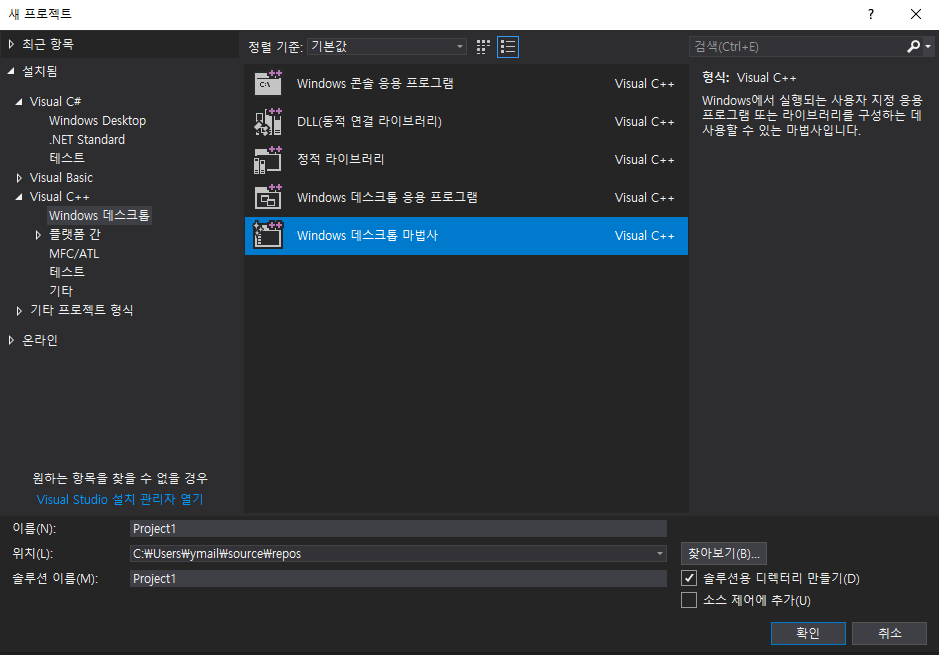Select DLL(동적 연결 라이브러리) row text
This screenshot has height=655, width=939.
[x=369, y=122]
